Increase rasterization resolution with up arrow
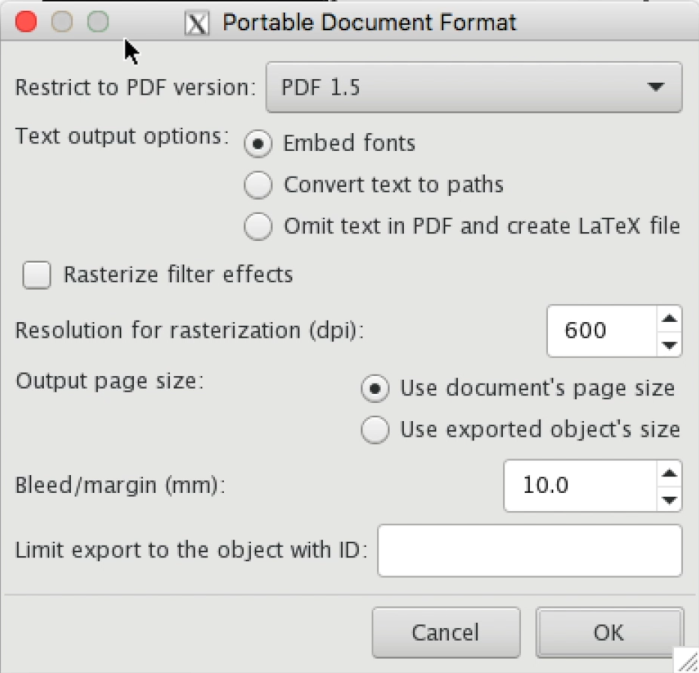 click(x=669, y=319)
